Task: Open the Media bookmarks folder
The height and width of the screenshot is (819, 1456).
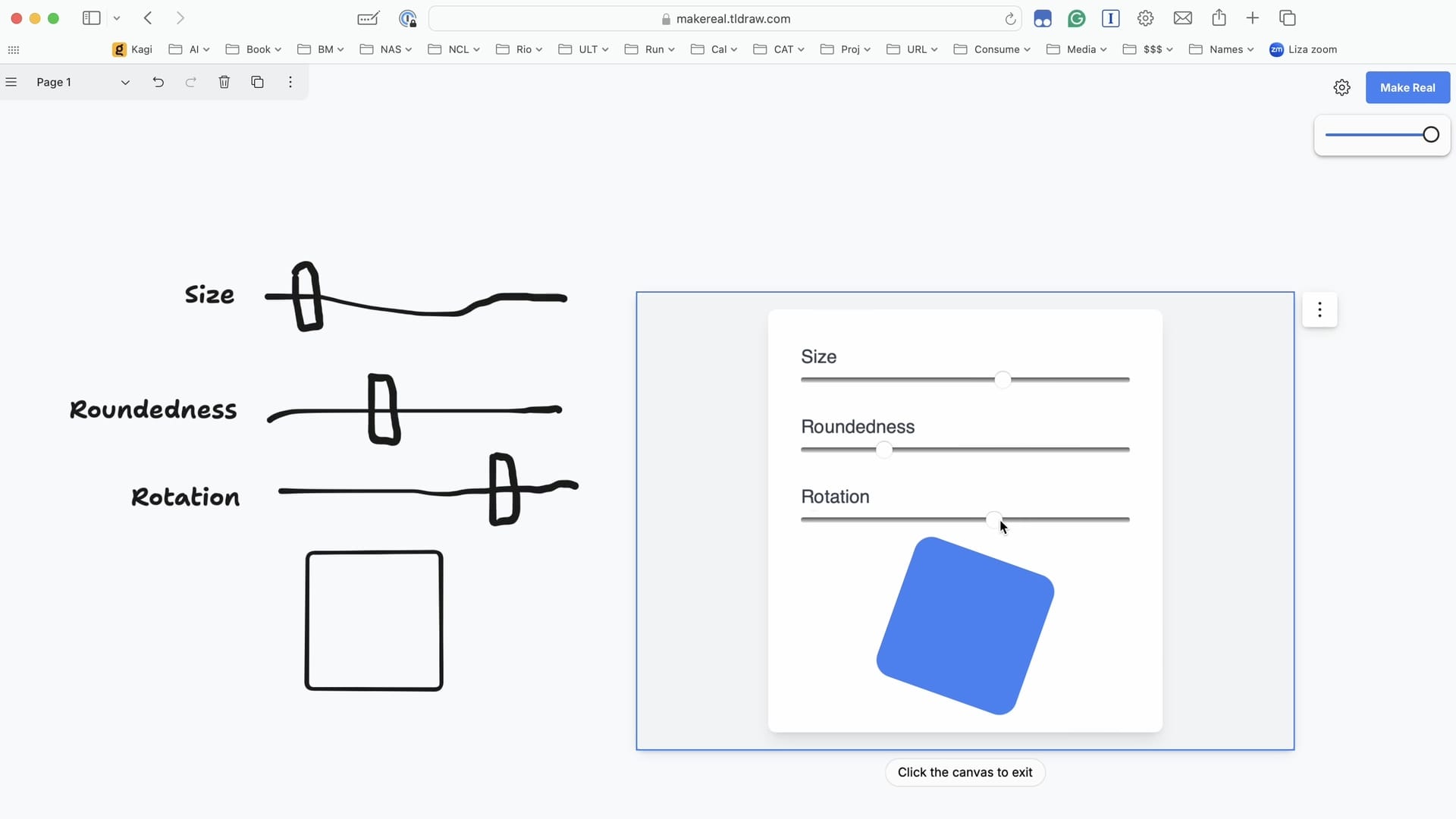Action: pos(1075,49)
